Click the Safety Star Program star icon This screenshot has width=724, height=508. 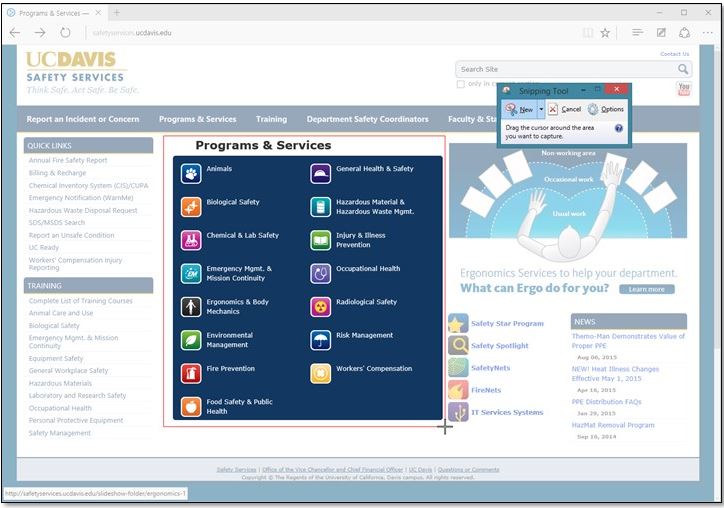[458, 324]
